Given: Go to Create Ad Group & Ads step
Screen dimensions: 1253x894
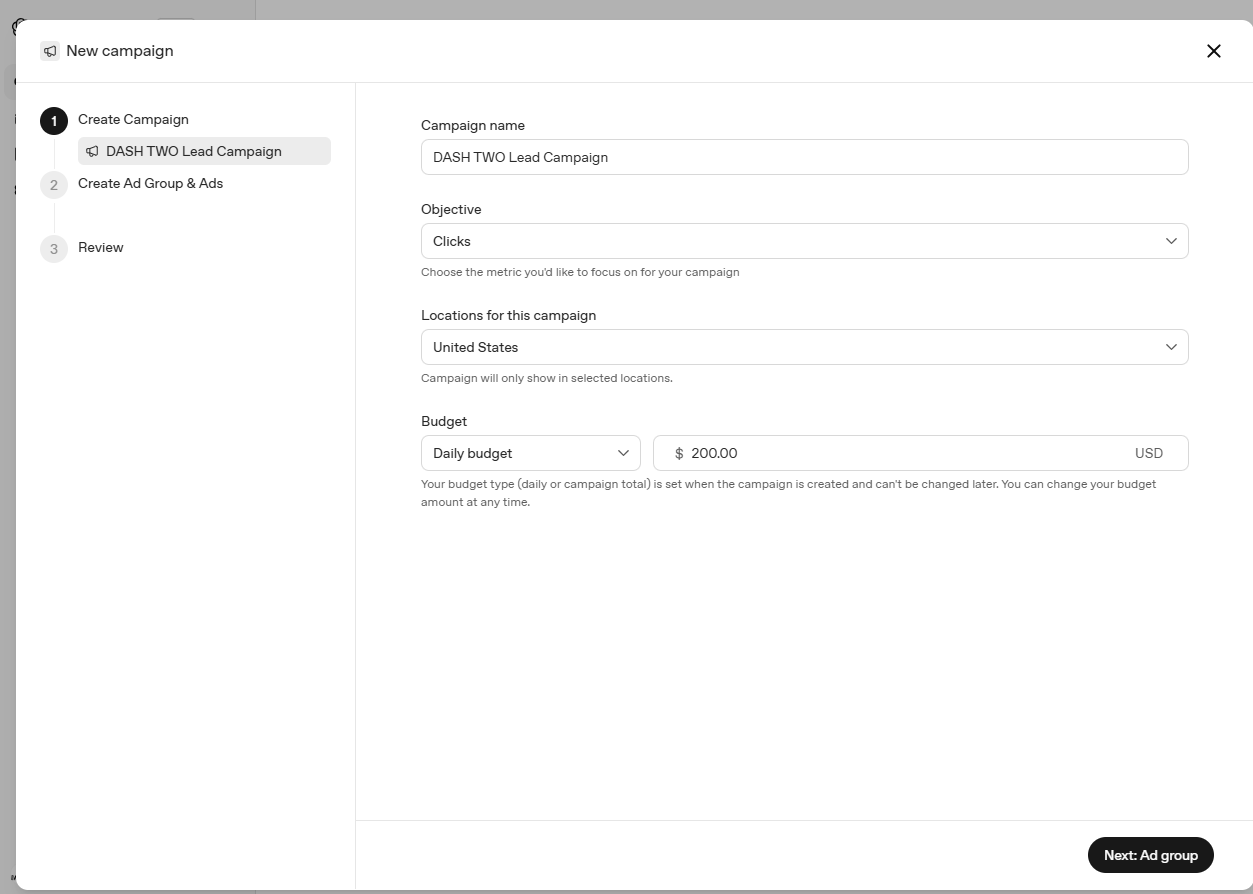Looking at the screenshot, I should click(x=150, y=183).
